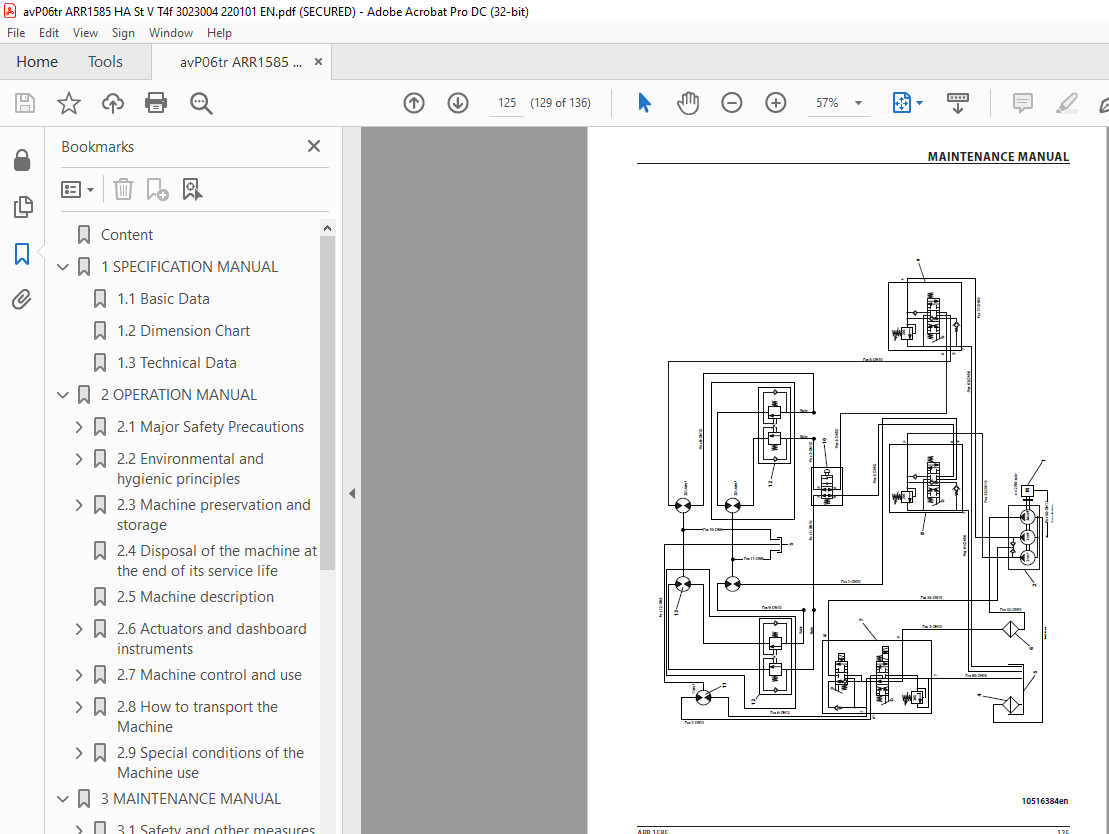1109x834 pixels.
Task: Open the Help menu
Action: [219, 33]
